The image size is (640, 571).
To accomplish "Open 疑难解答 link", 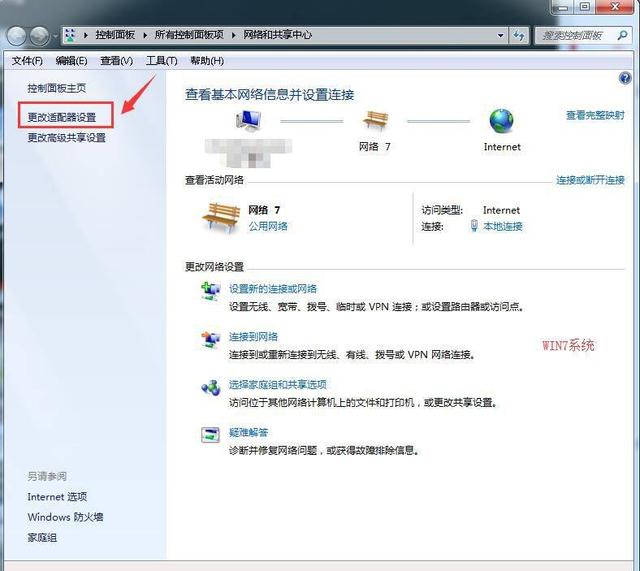I will (x=248, y=432).
